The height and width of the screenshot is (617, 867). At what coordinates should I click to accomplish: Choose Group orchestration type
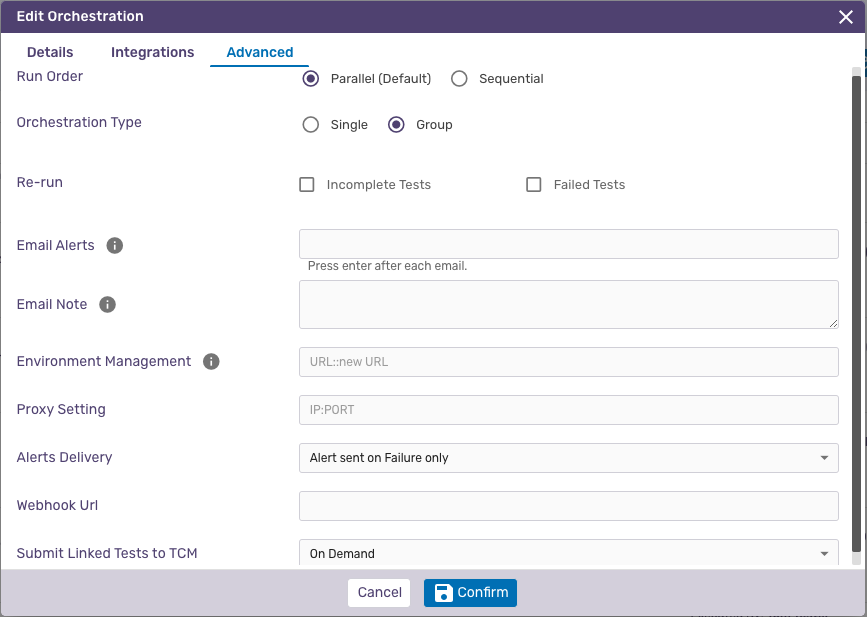[396, 124]
